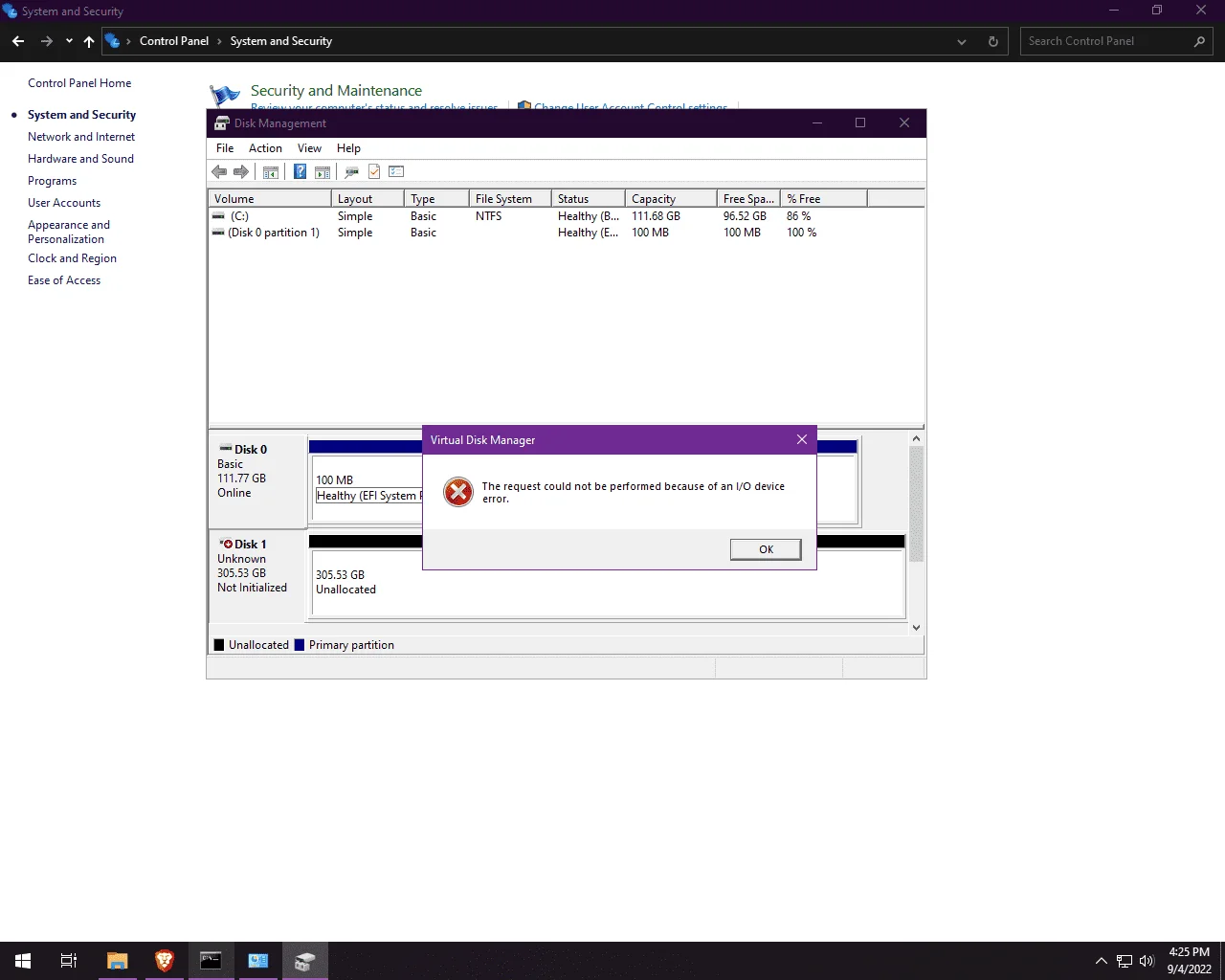1225x980 pixels.
Task: Open Hardware and Sound category
Action: (80, 159)
